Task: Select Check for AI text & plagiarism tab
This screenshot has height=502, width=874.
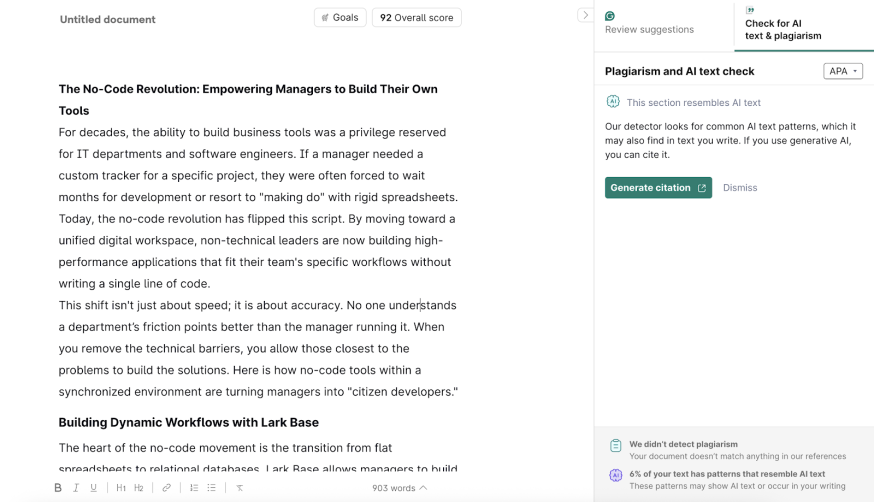Action: (783, 29)
